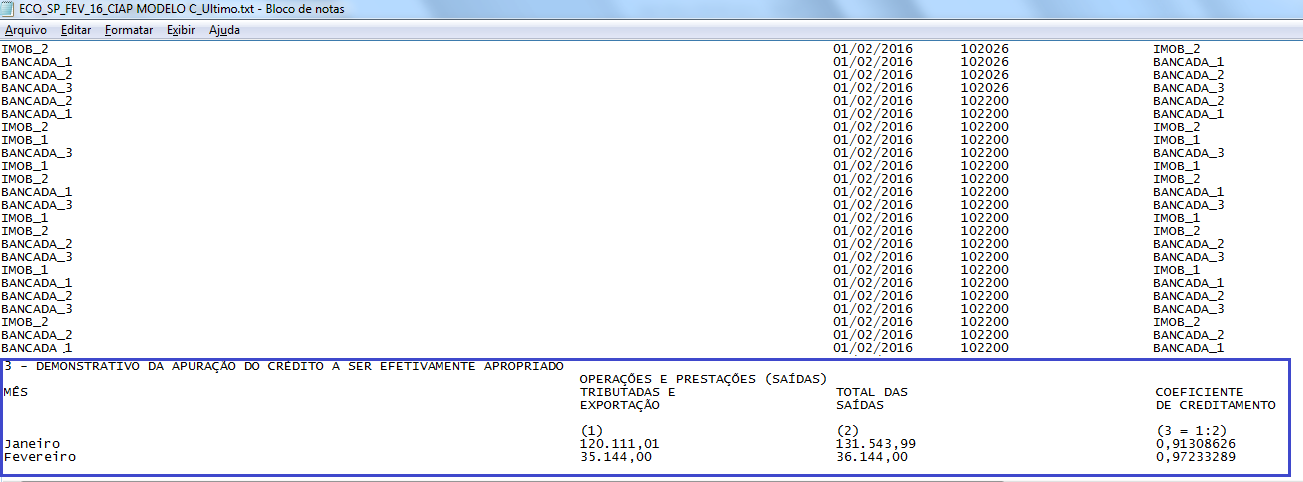Click the text OPERAÇÕES E PRESTAÇÕES (SAÍDAS)
The height and width of the screenshot is (482, 1303).
point(703,378)
